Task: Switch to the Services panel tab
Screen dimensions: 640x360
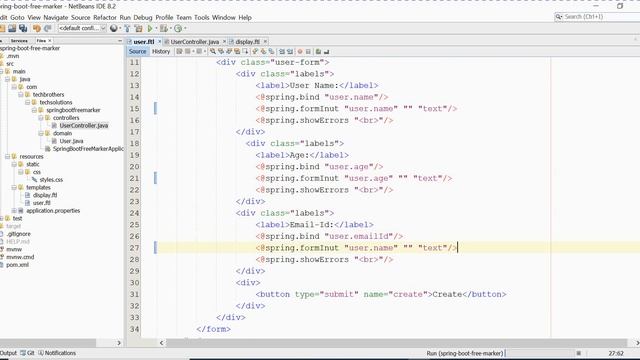Action: 19,41
